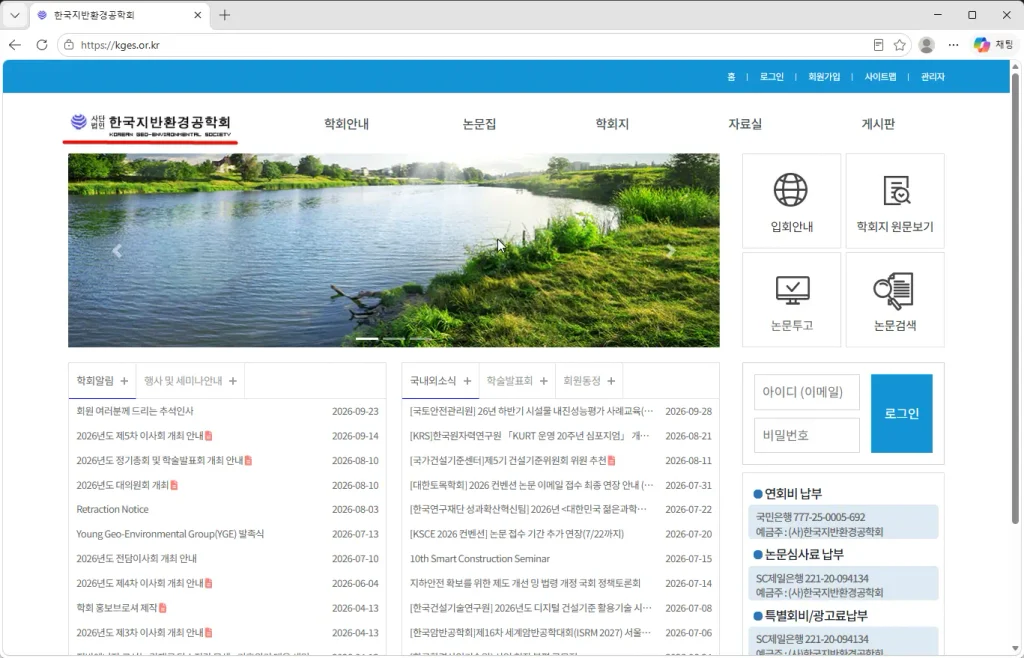Screen dimensions: 1024x658
Task: Add this page to browser favorites
Action: (899, 45)
